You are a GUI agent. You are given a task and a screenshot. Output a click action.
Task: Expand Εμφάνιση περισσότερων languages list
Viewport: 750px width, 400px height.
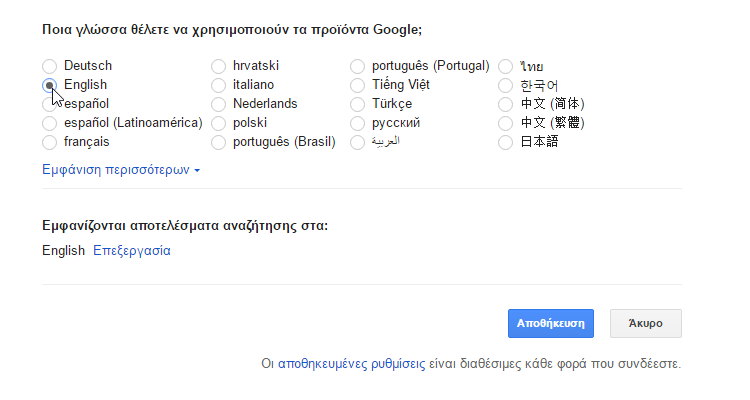[121, 170]
